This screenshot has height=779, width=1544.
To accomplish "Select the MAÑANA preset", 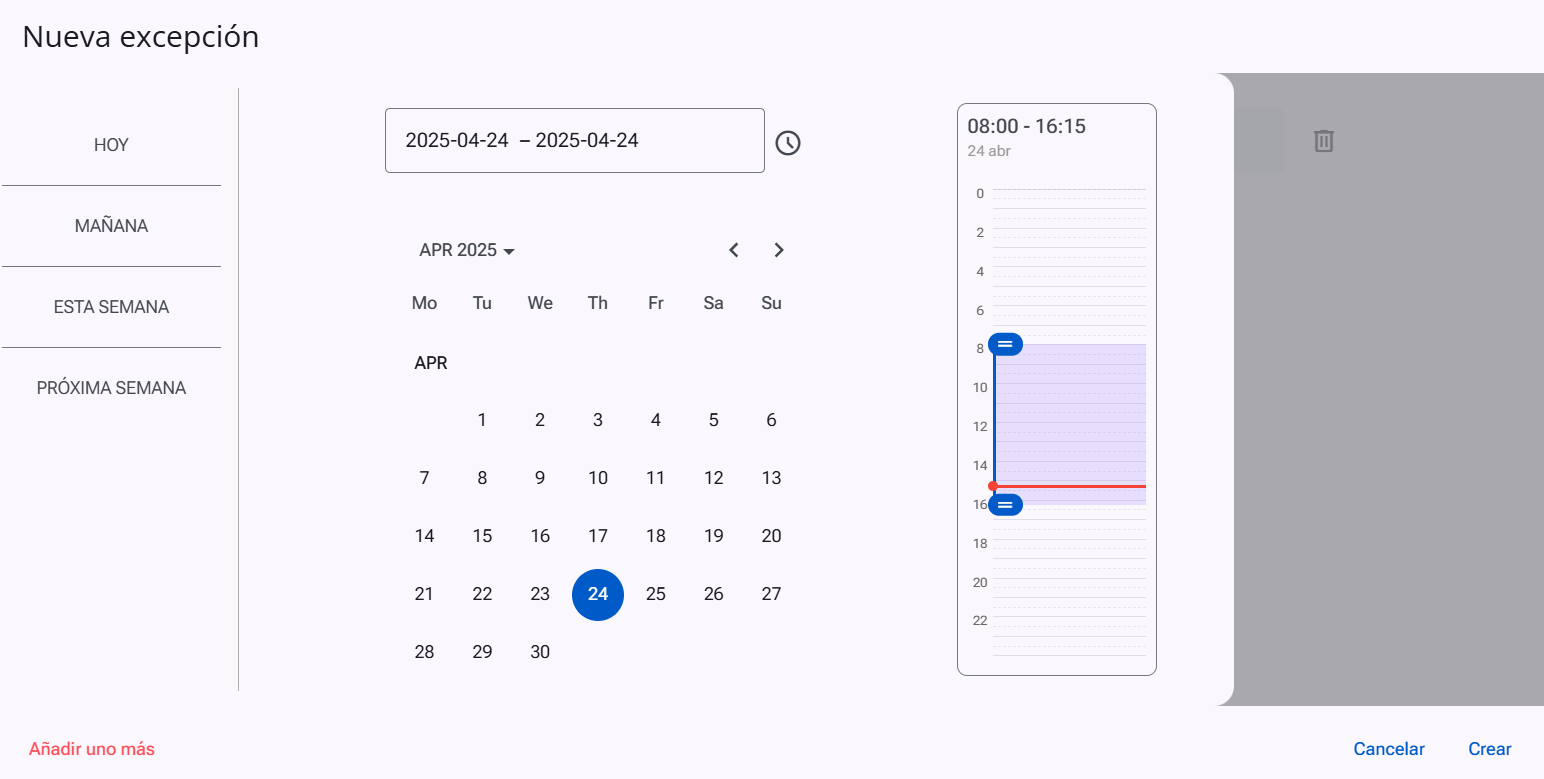I will [111, 226].
